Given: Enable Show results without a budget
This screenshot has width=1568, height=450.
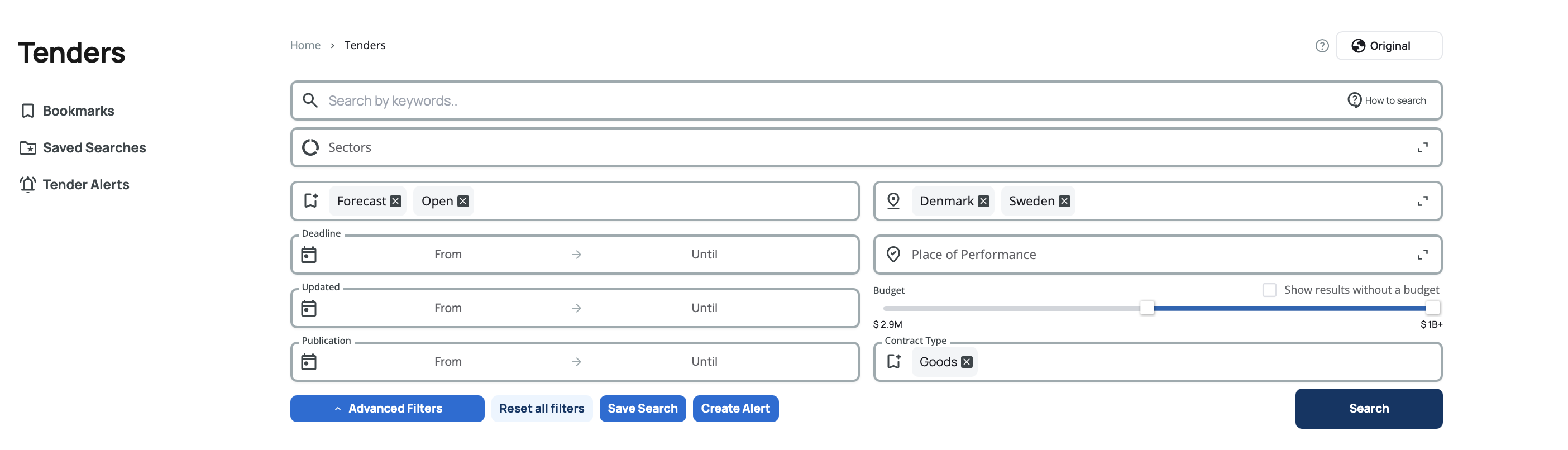Looking at the screenshot, I should pos(1269,290).
